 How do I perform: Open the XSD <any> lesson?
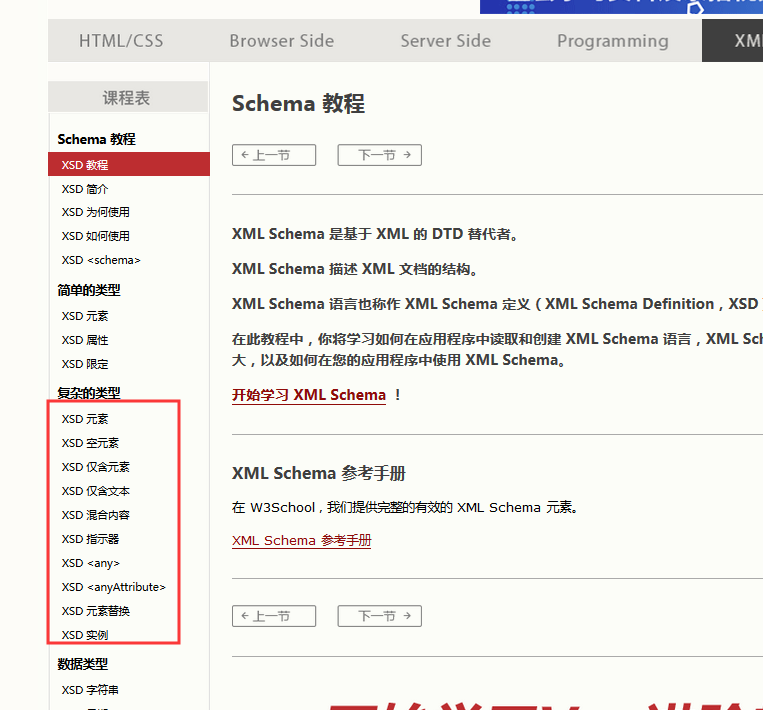[91, 563]
